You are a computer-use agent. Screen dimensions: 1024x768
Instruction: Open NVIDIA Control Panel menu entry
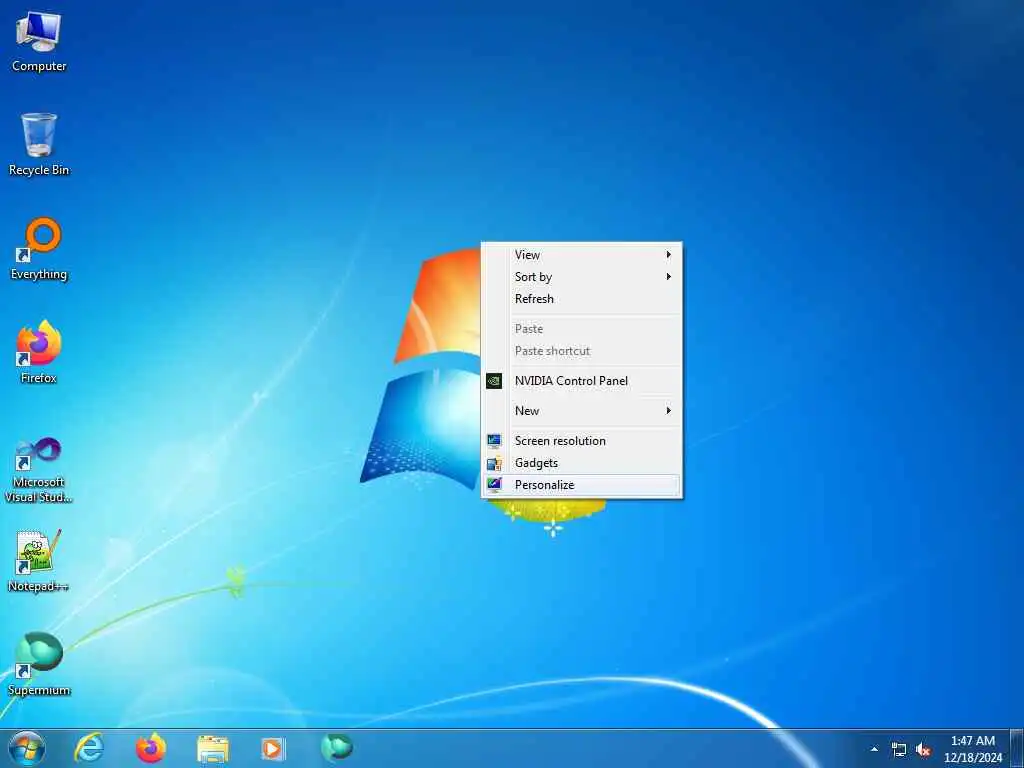[x=581, y=381]
